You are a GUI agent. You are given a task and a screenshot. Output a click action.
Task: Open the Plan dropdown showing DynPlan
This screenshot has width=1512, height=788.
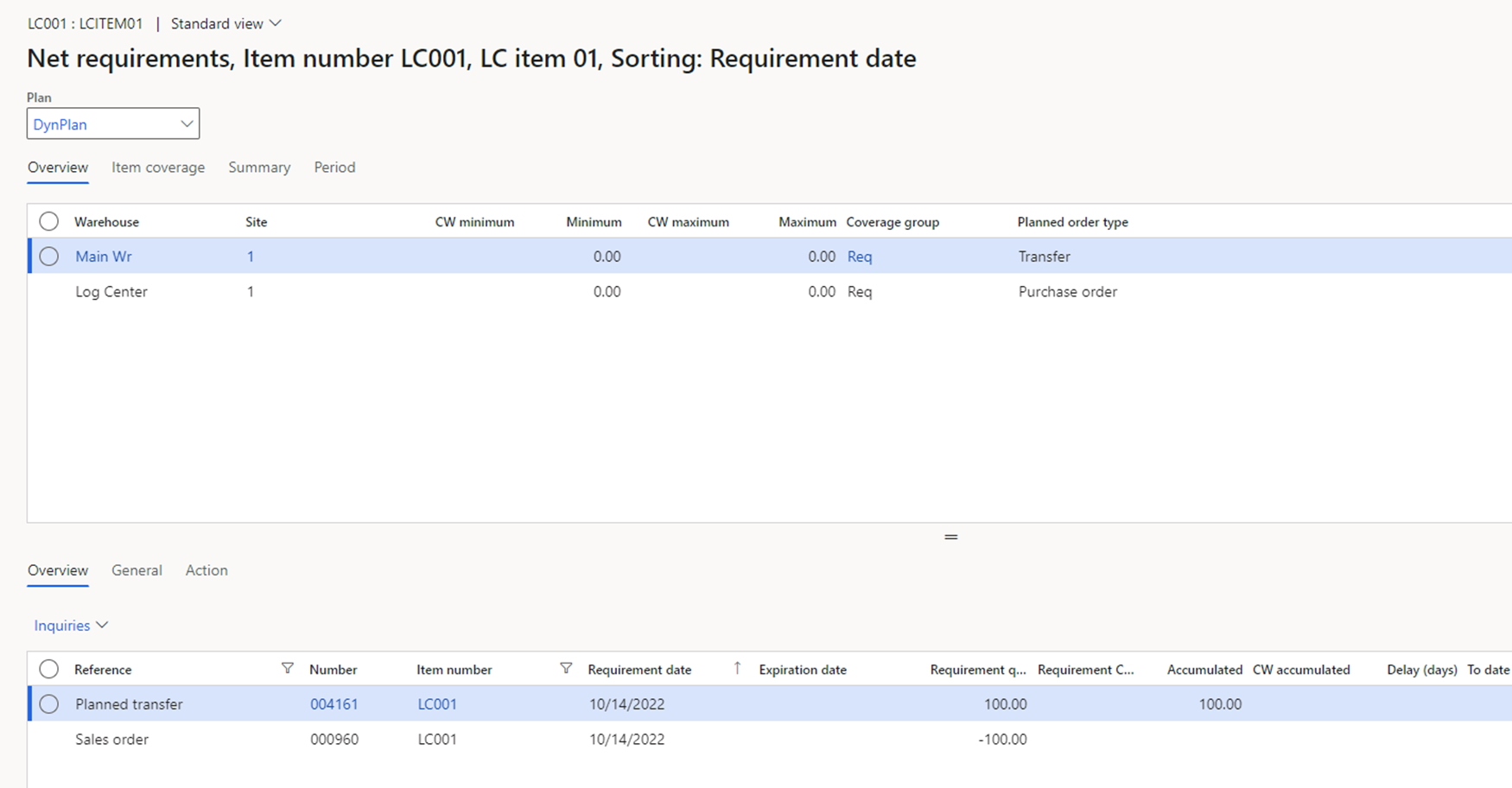(113, 124)
